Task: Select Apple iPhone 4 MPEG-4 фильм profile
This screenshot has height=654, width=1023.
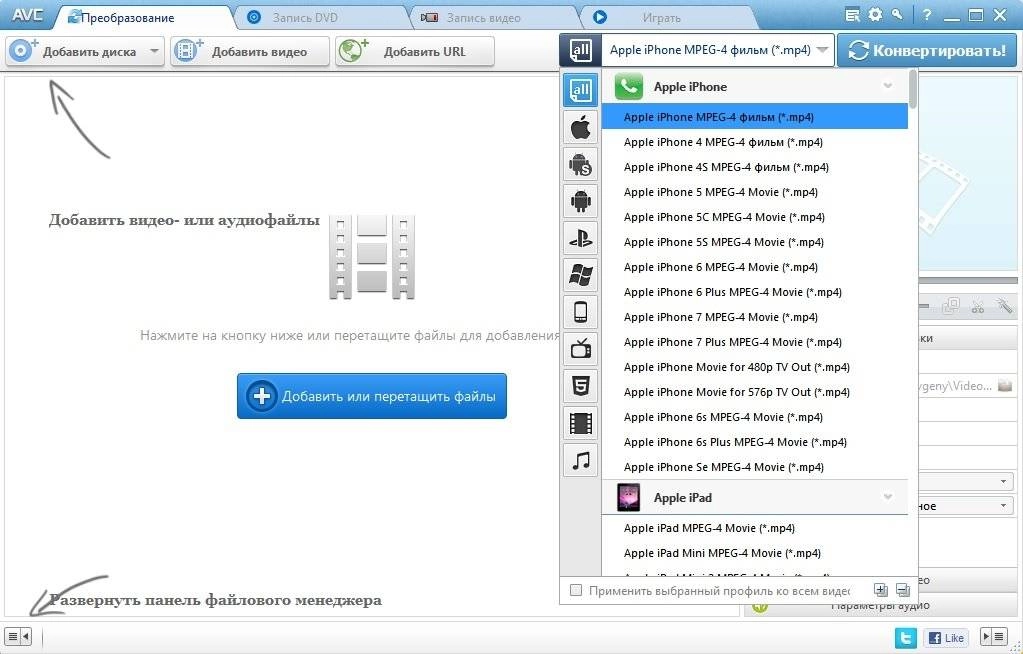Action: point(754,142)
